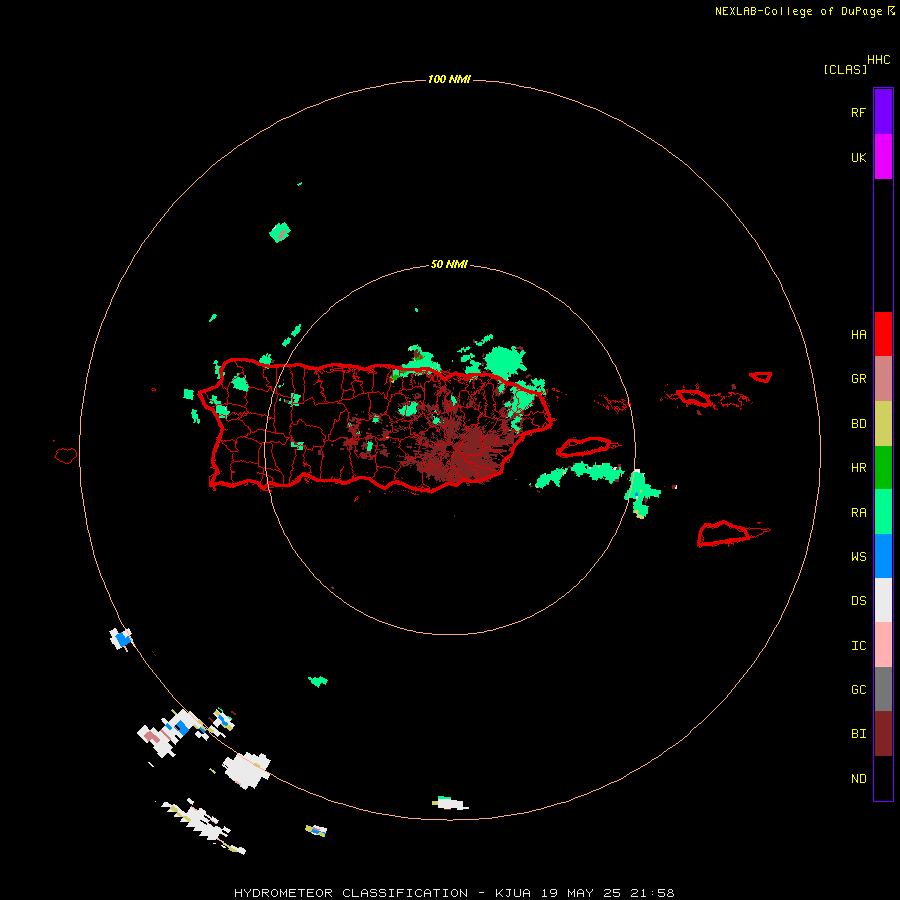
Task: Click the "HA" legend label
Action: click(x=858, y=335)
